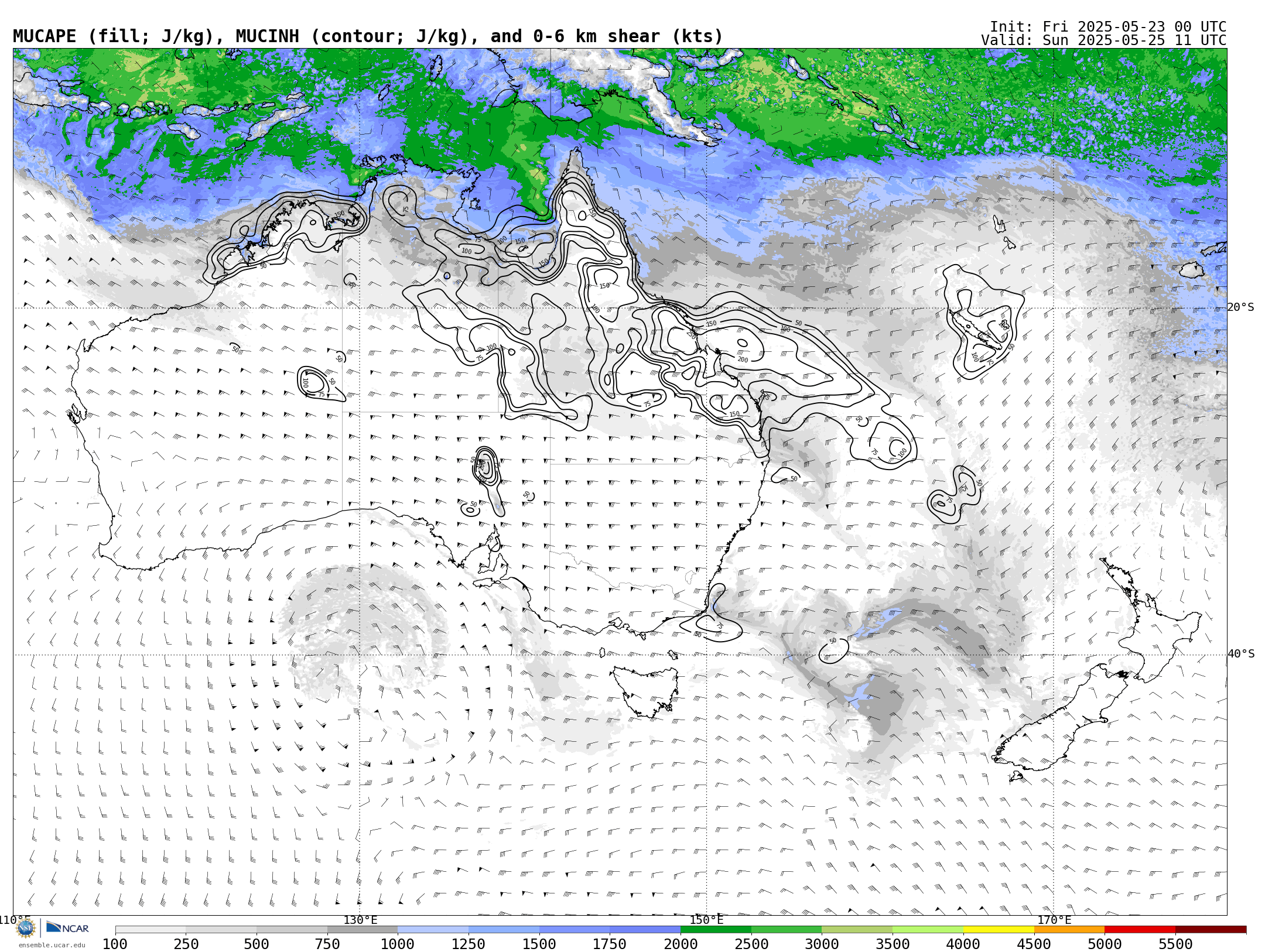Image resolution: width=1265 pixels, height=952 pixels.
Task: Pick the red 5000–5500 colorbar swatch
Action: coord(1140,929)
